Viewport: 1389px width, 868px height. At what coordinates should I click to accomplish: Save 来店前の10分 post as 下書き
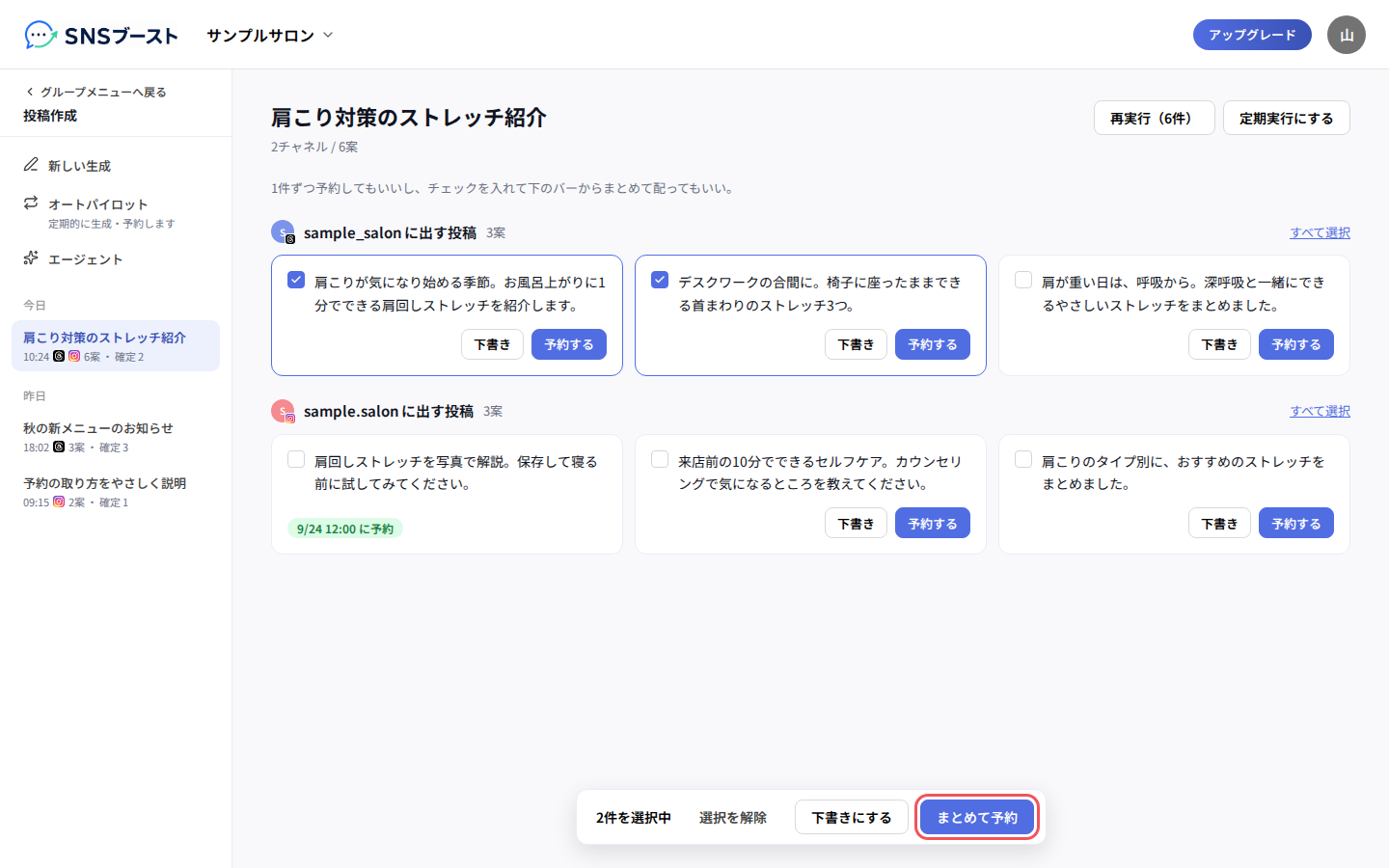pos(856,523)
